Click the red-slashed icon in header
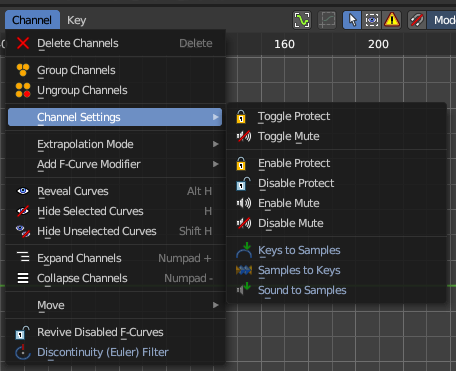This screenshot has width=456, height=371. 417,20
